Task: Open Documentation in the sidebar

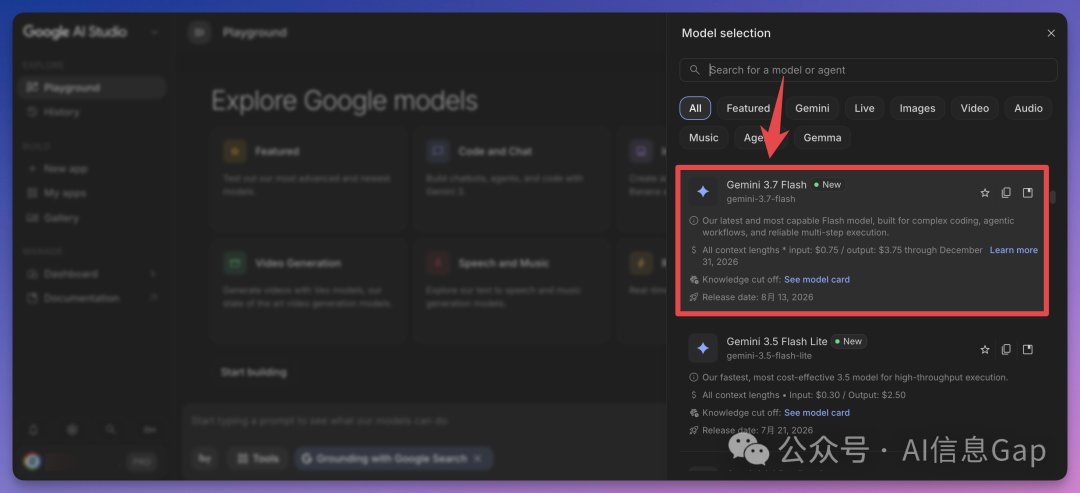Action: pyautogui.click(x=93, y=298)
